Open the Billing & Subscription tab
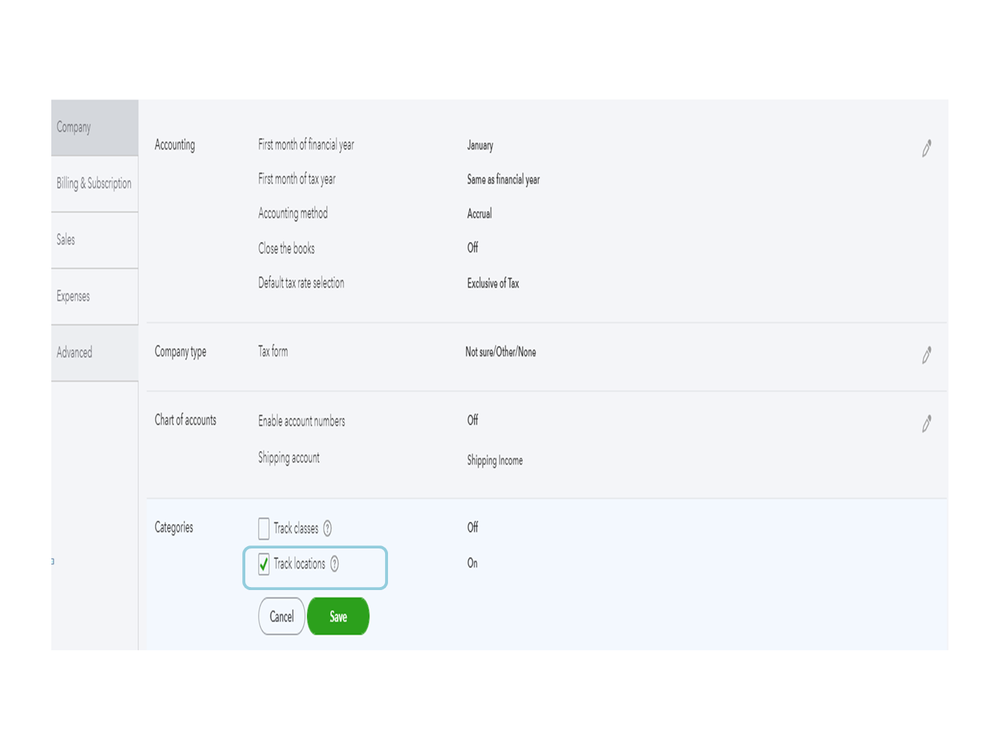999x749 pixels. (x=94, y=184)
